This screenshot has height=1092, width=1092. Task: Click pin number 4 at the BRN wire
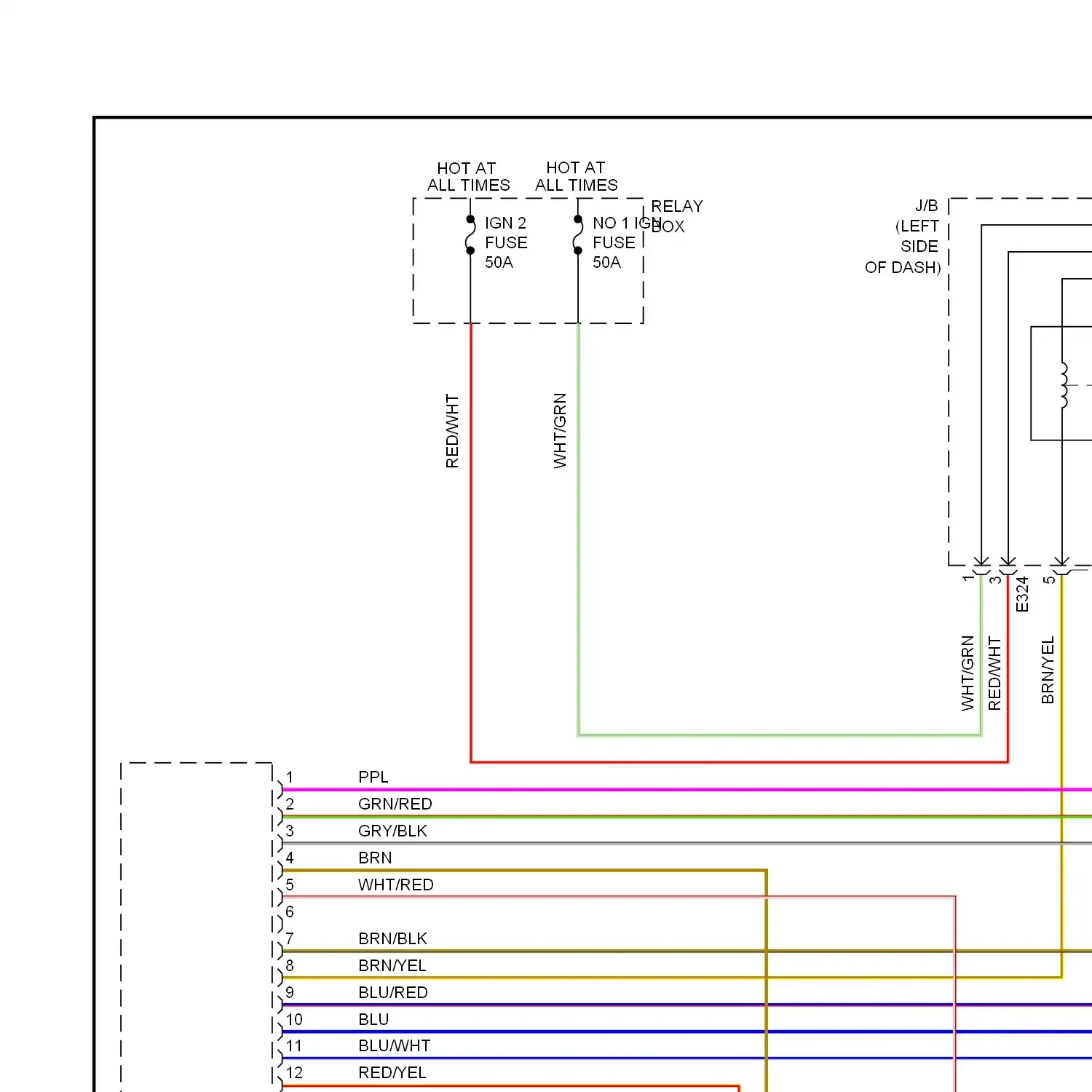pyautogui.click(x=290, y=858)
